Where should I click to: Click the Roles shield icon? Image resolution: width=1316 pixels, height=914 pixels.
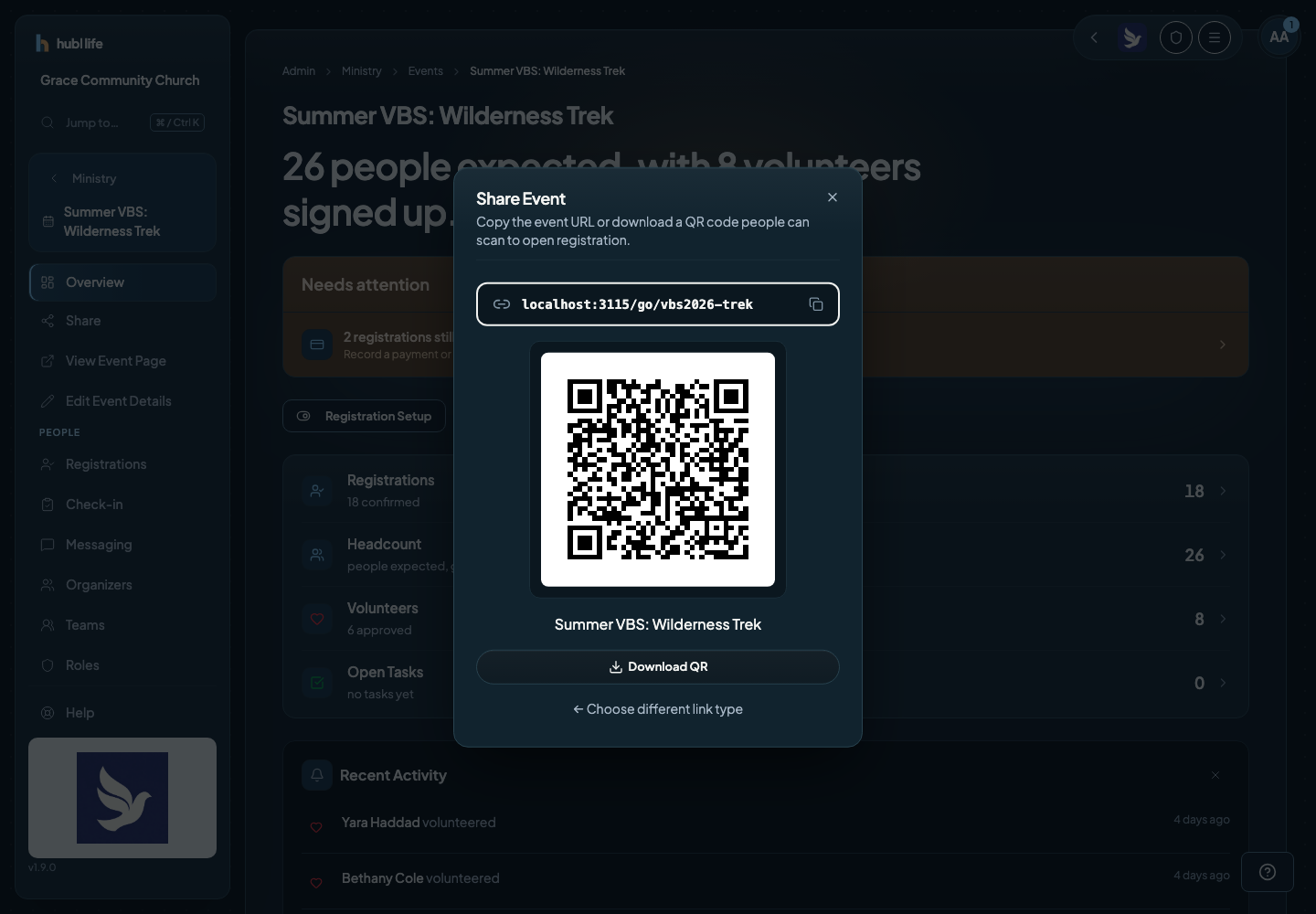click(48, 665)
